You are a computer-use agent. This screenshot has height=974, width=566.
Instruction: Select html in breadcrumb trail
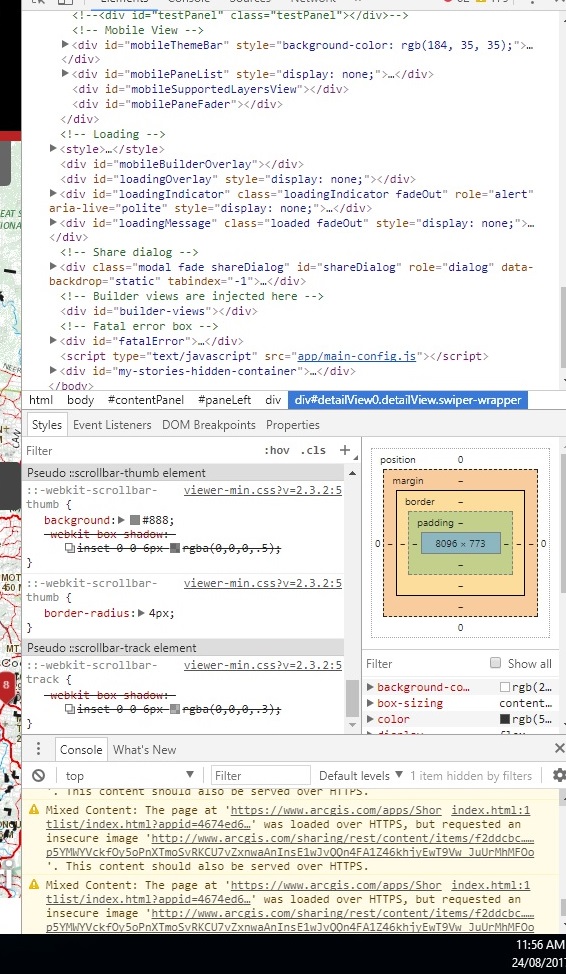[x=41, y=400]
